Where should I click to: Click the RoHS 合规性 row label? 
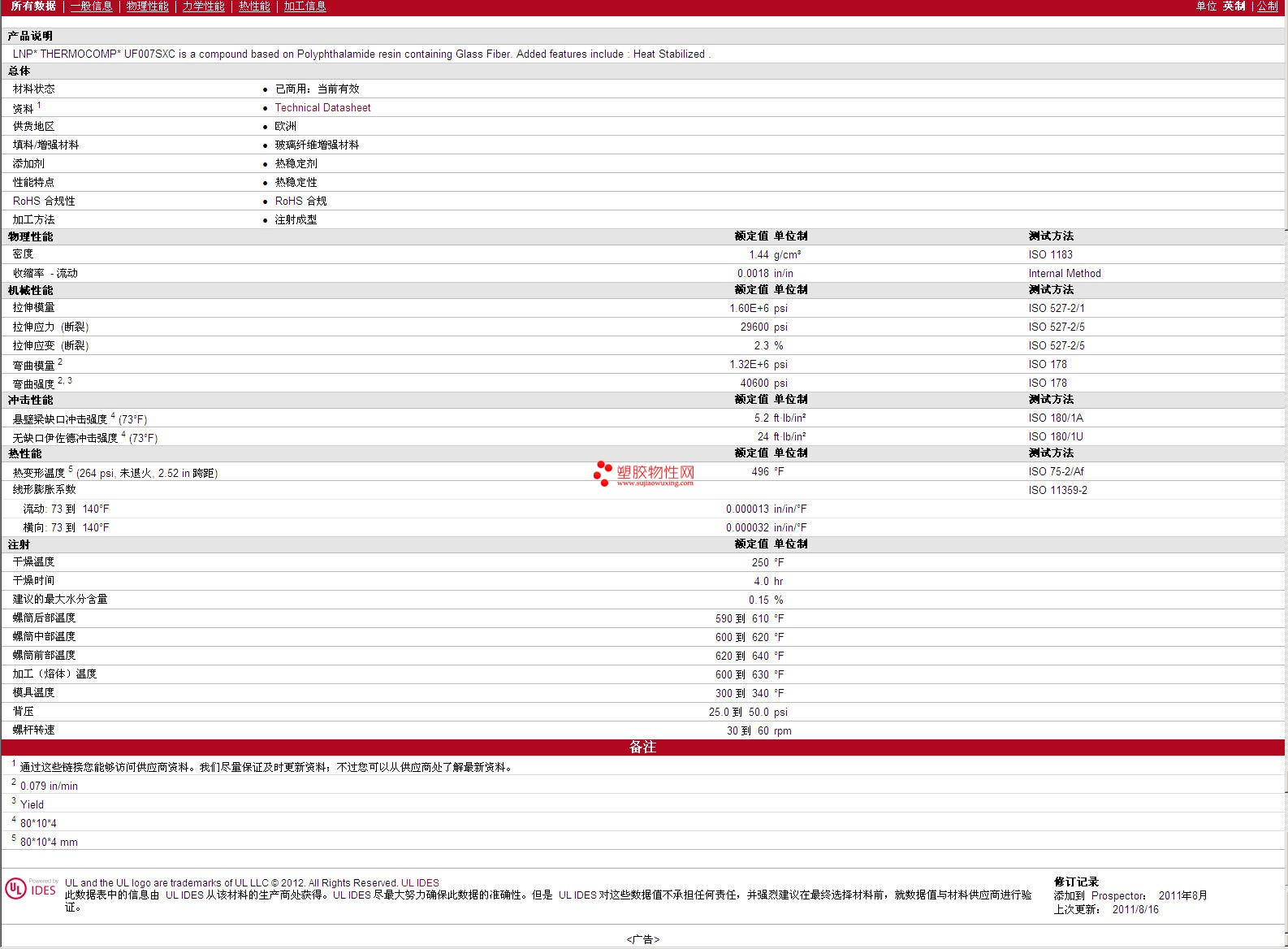44,201
